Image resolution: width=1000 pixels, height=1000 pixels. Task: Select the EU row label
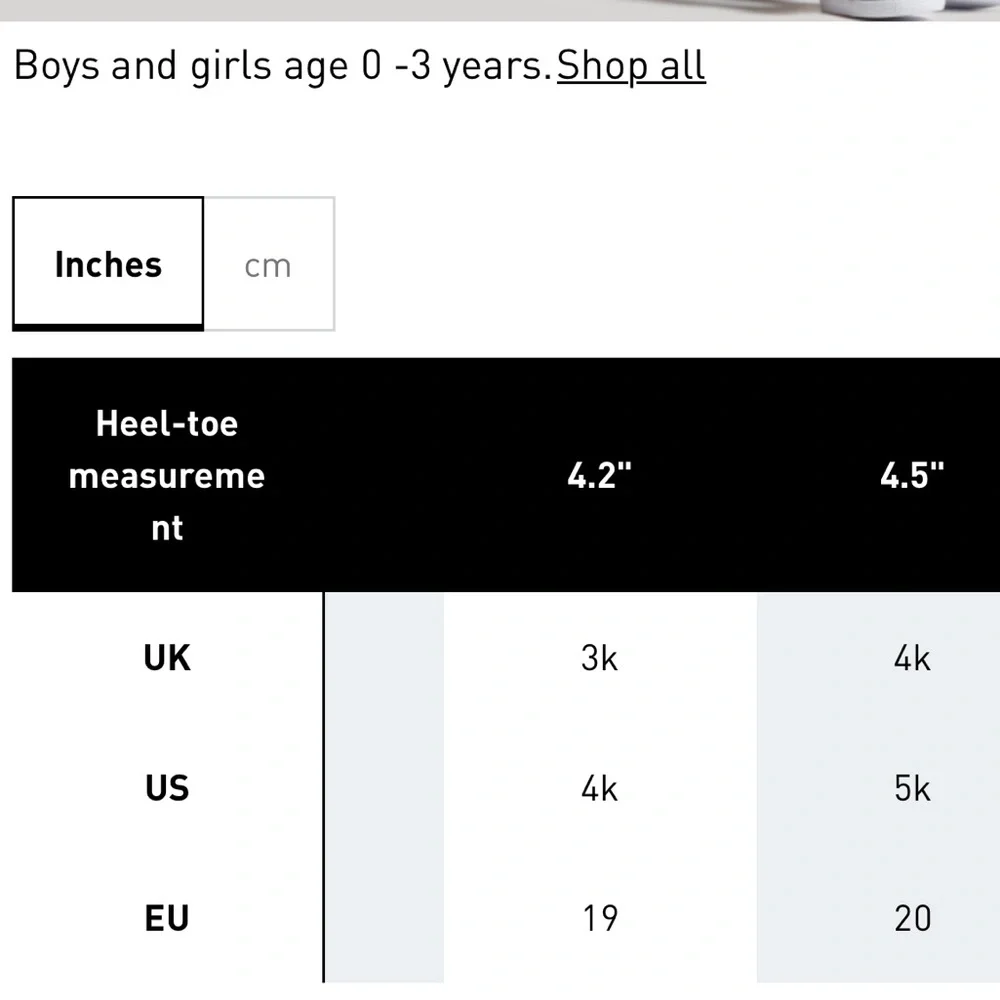pyautogui.click(x=166, y=918)
